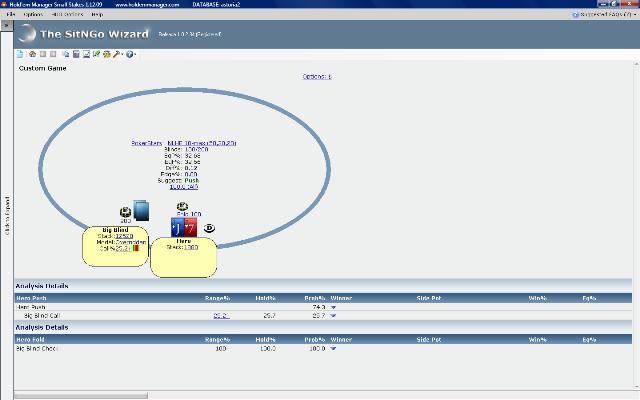This screenshot has height=400, width=640.
Task: Click the Hero stack value link
Action: (191, 247)
